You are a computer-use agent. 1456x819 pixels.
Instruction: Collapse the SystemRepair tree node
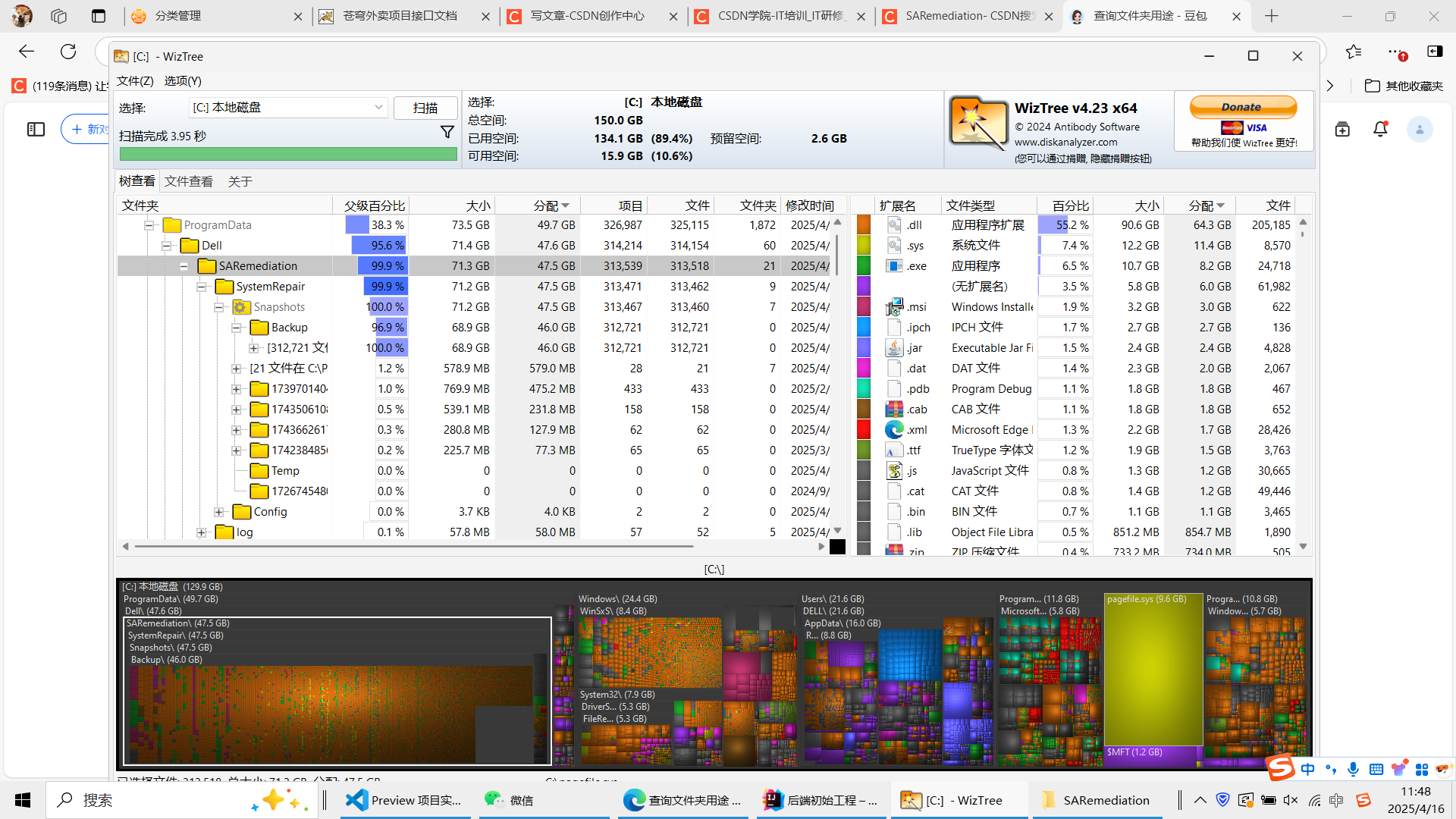(x=202, y=287)
